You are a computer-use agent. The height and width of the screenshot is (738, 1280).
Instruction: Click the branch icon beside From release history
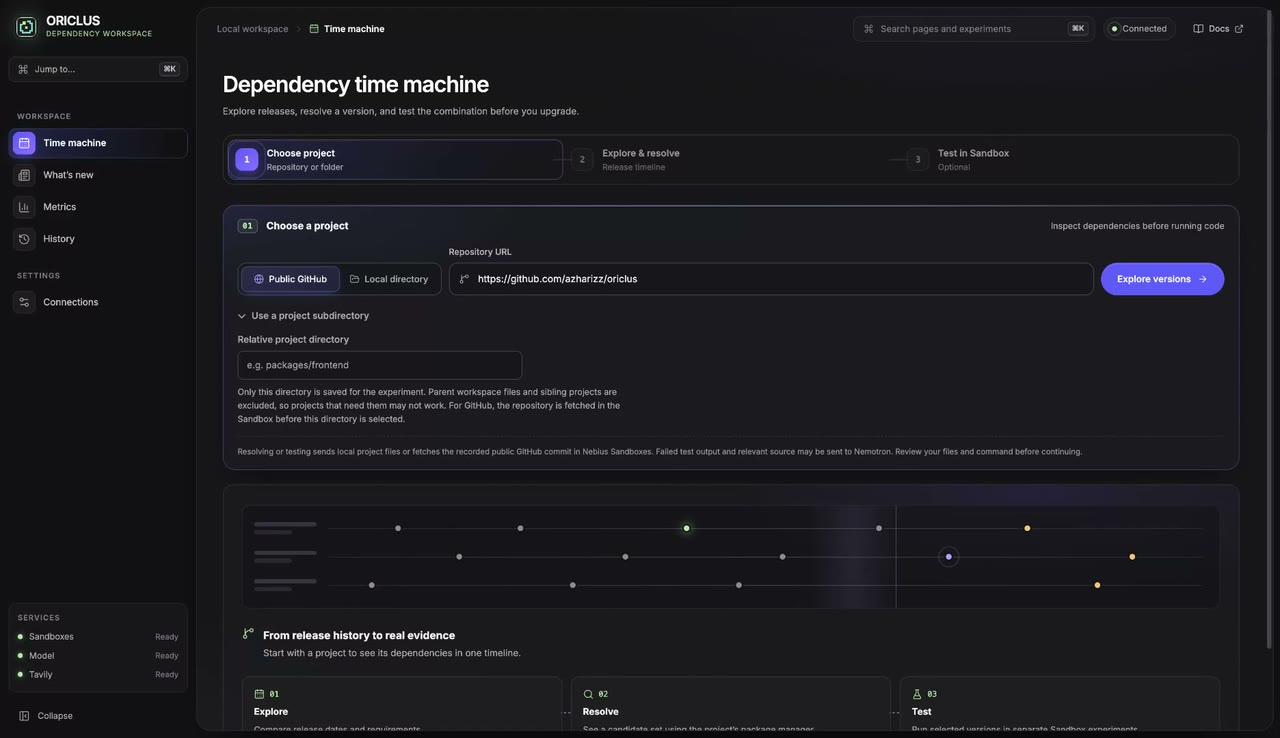point(248,634)
